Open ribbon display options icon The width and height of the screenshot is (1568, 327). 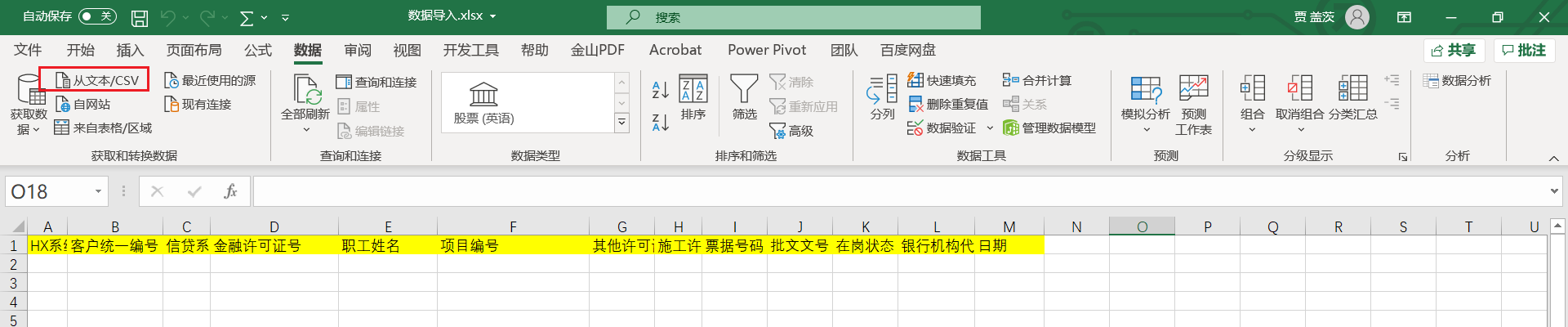[x=1405, y=17]
